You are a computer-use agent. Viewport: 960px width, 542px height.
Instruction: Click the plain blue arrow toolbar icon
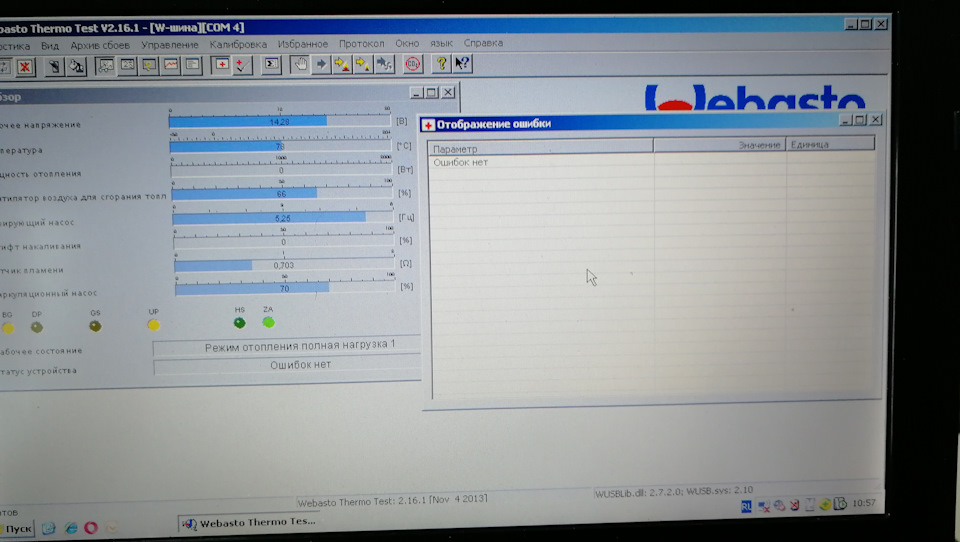pos(321,64)
